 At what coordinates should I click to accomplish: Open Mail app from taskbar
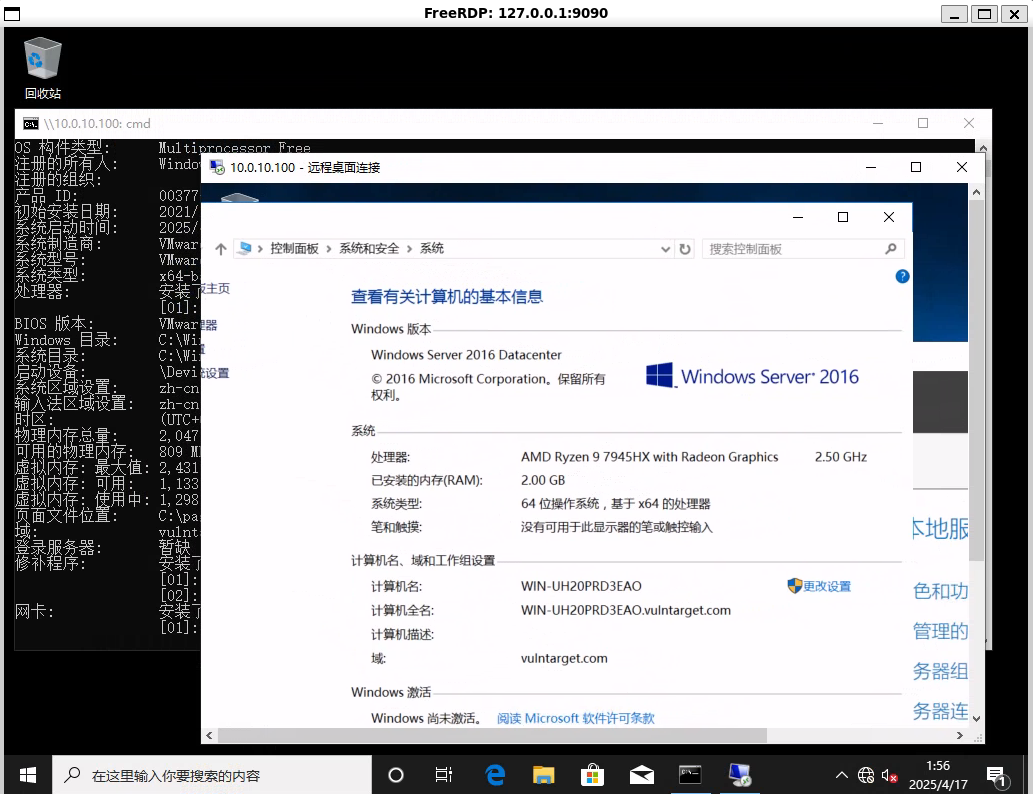coord(641,775)
